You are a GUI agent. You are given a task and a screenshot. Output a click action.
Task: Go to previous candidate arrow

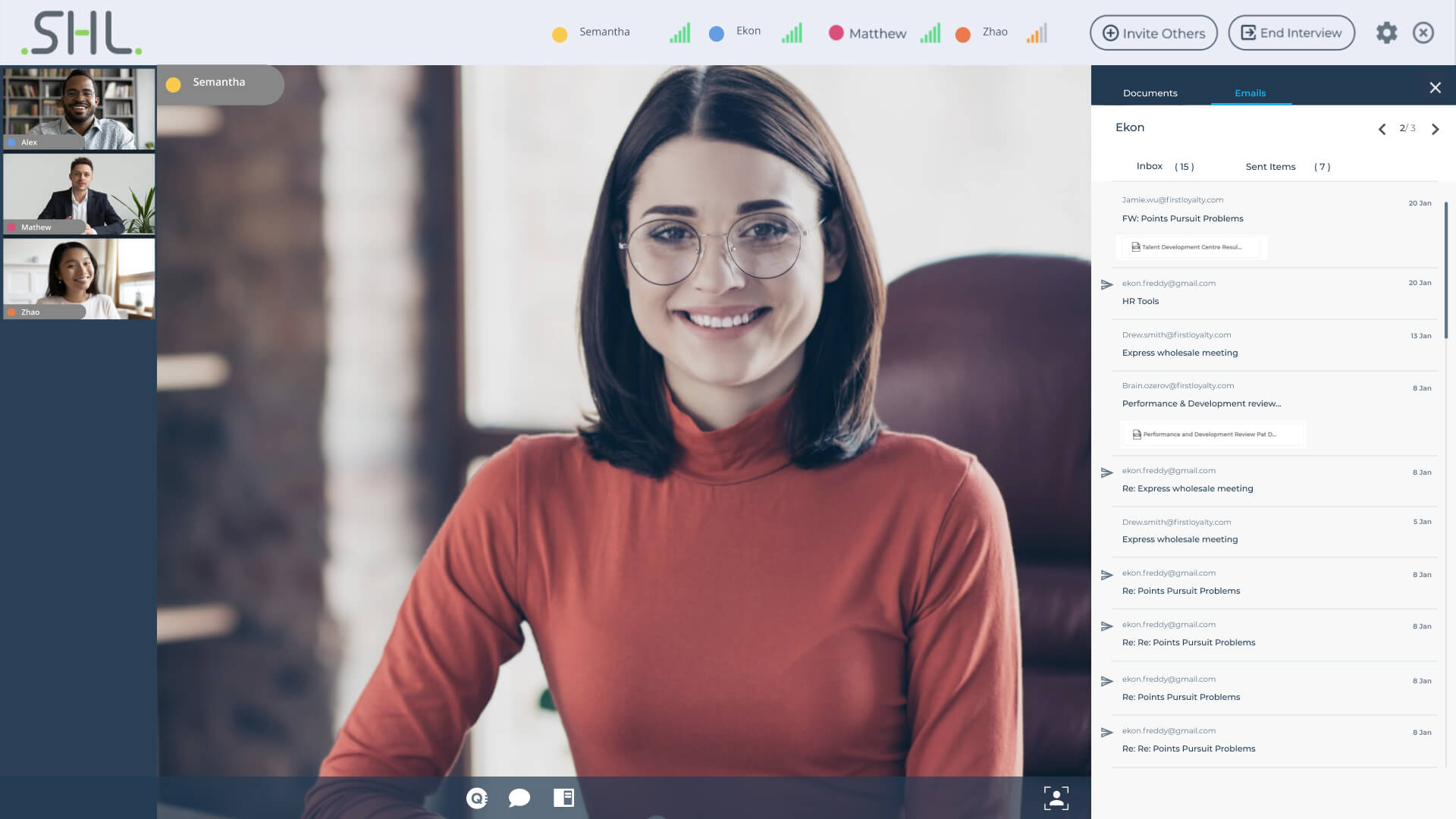pos(1382,129)
